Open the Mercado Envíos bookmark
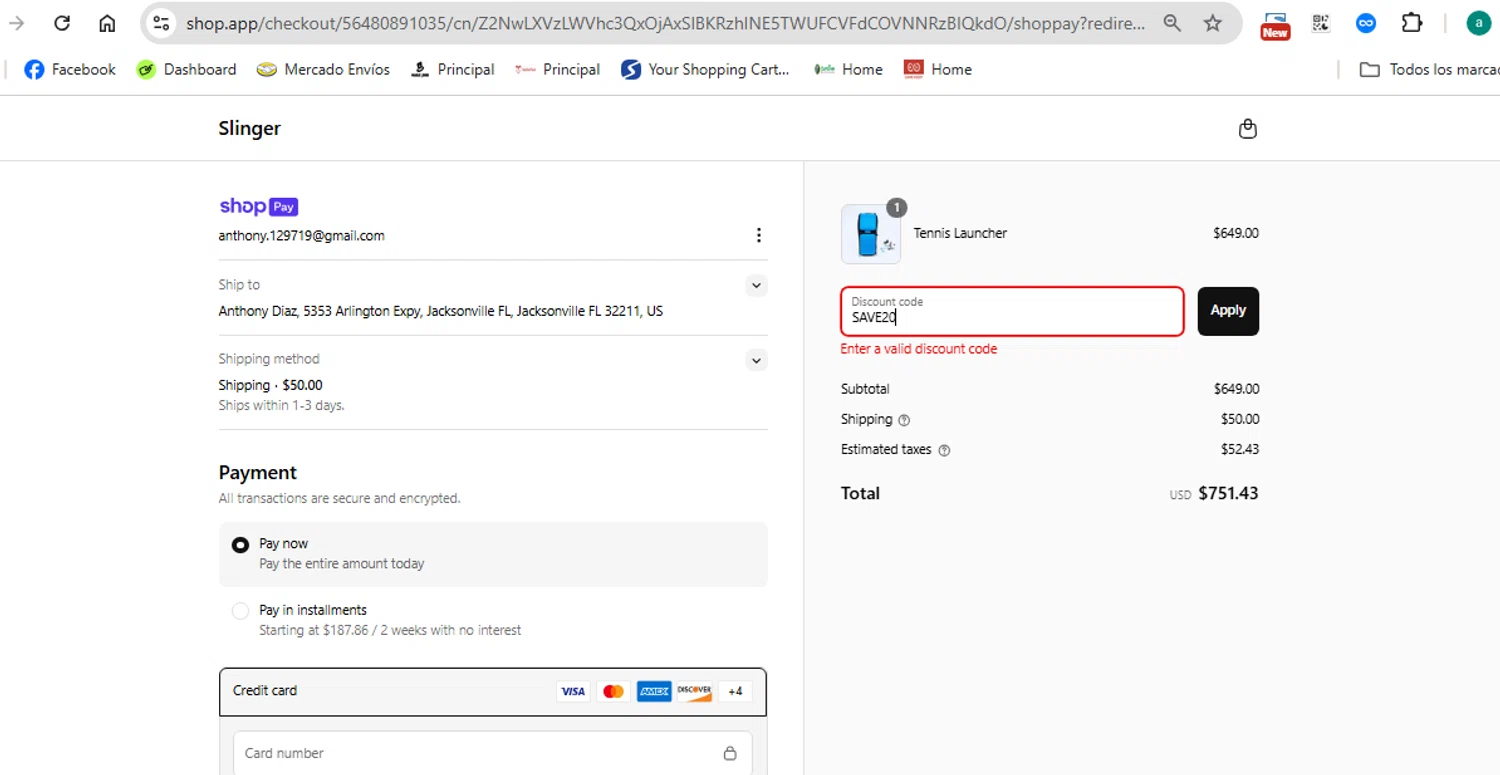 pos(323,69)
